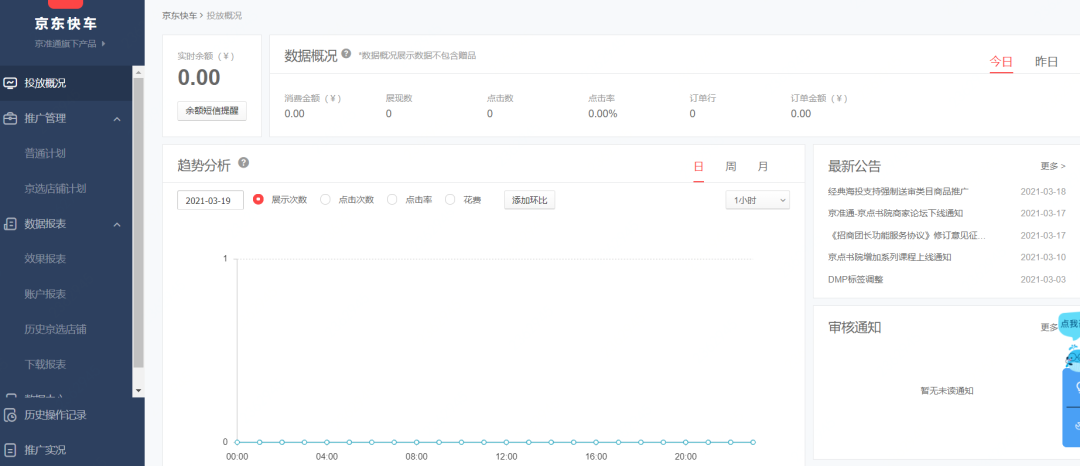Click 更多 link in 审核通知
This screenshot has height=466, width=1080.
tap(1049, 328)
